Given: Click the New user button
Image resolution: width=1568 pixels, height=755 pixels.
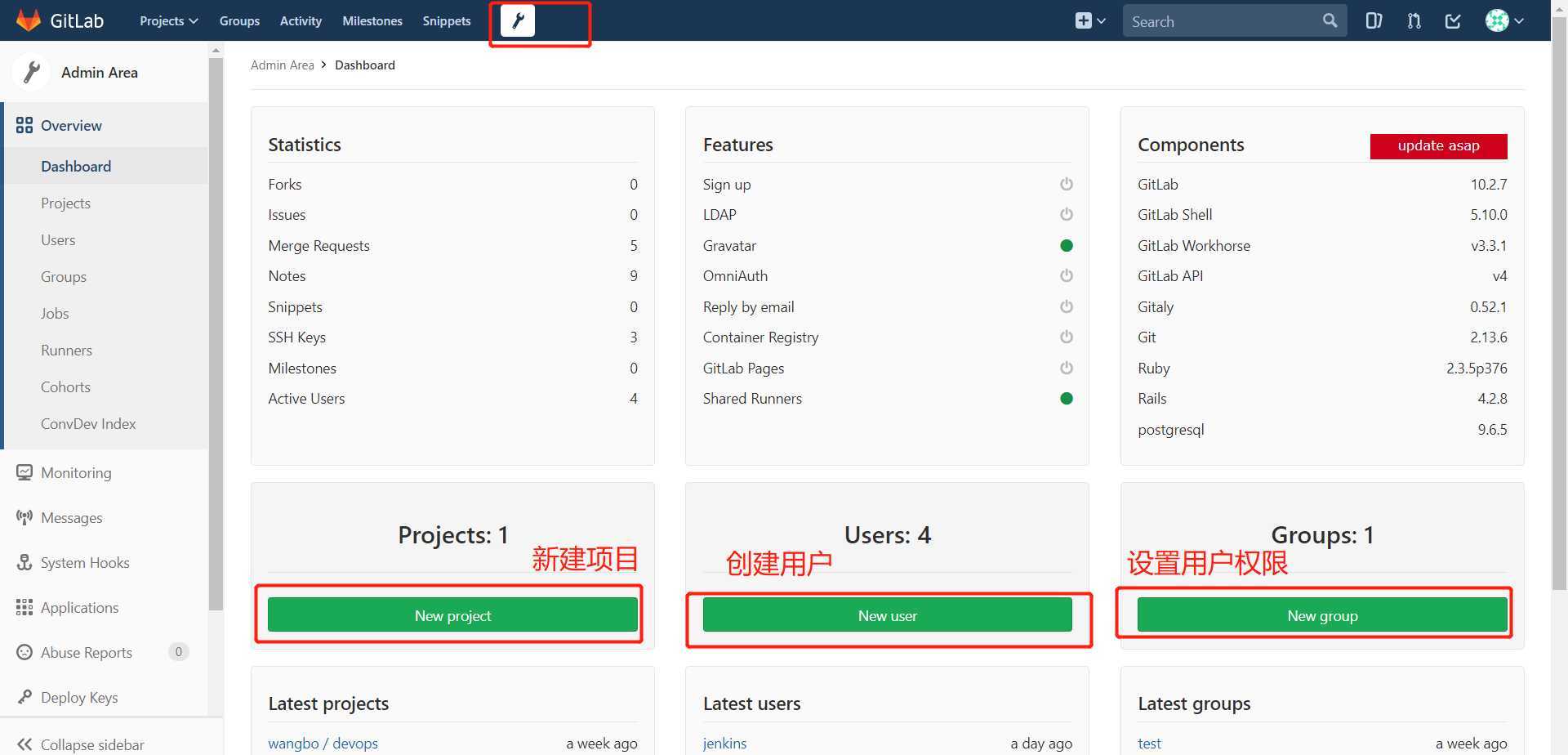Looking at the screenshot, I should [x=887, y=614].
